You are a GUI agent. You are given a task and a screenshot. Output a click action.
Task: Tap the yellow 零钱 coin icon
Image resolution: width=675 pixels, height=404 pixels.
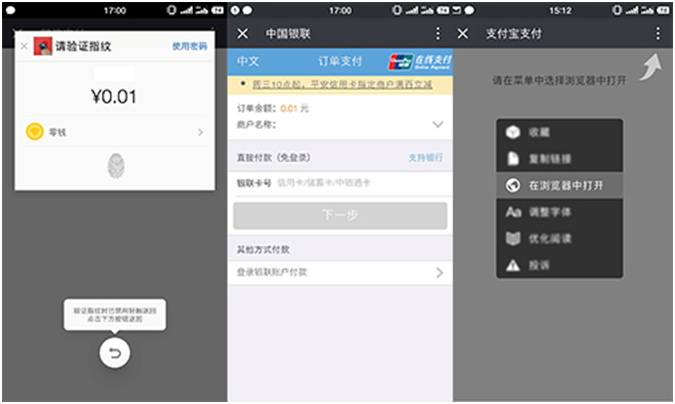coord(35,132)
